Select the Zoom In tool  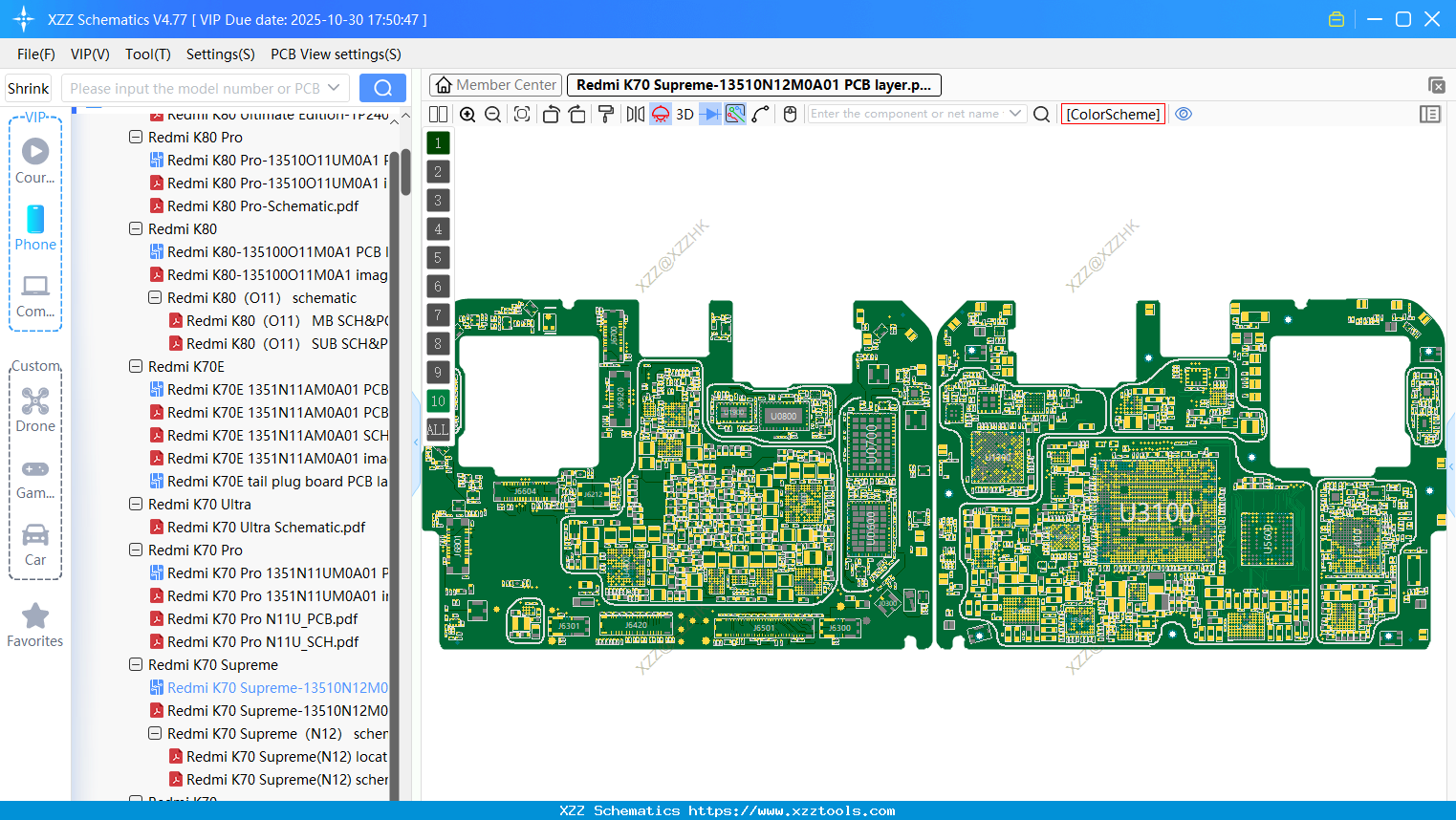pos(467,114)
